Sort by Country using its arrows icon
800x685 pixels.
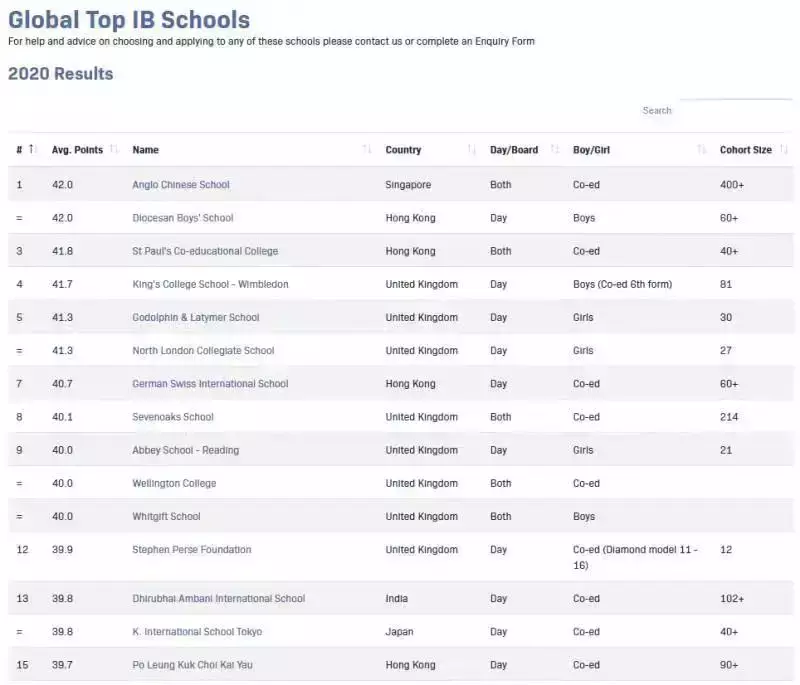click(472, 150)
